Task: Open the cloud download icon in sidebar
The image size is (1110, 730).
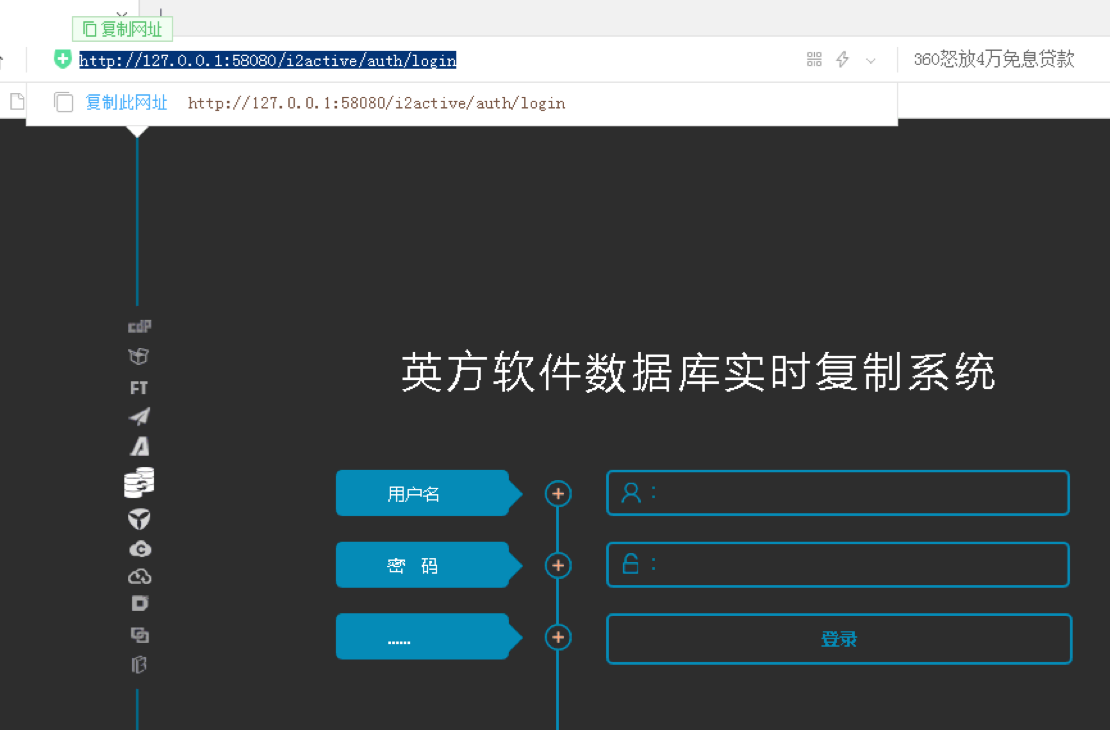Action: pyautogui.click(x=139, y=576)
